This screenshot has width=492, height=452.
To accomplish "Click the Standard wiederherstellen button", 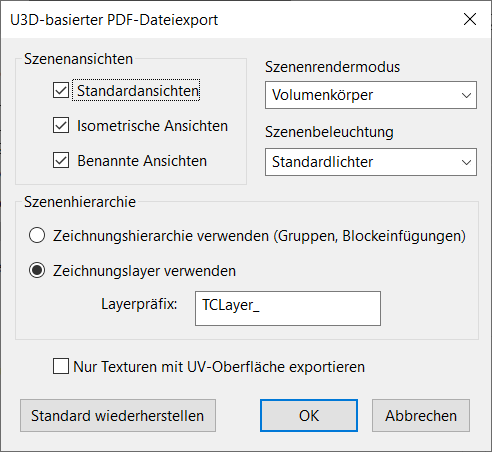I will coord(118,416).
